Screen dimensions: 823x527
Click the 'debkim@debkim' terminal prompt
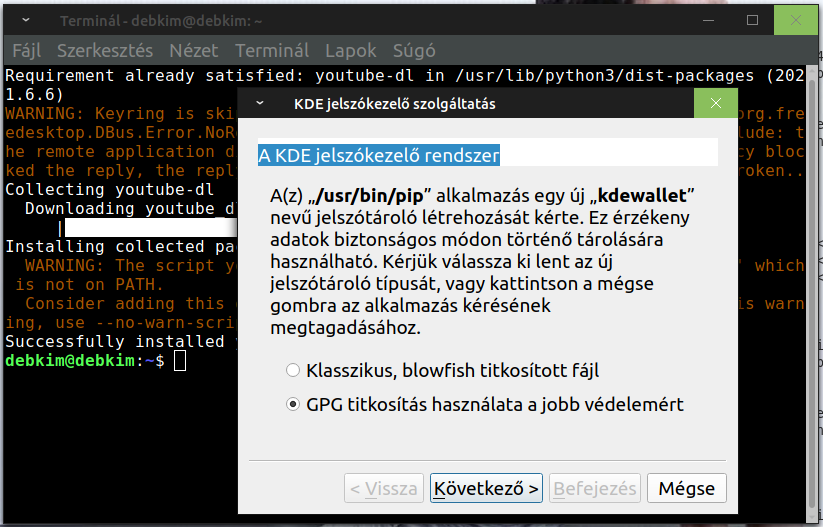[x=70, y=361]
